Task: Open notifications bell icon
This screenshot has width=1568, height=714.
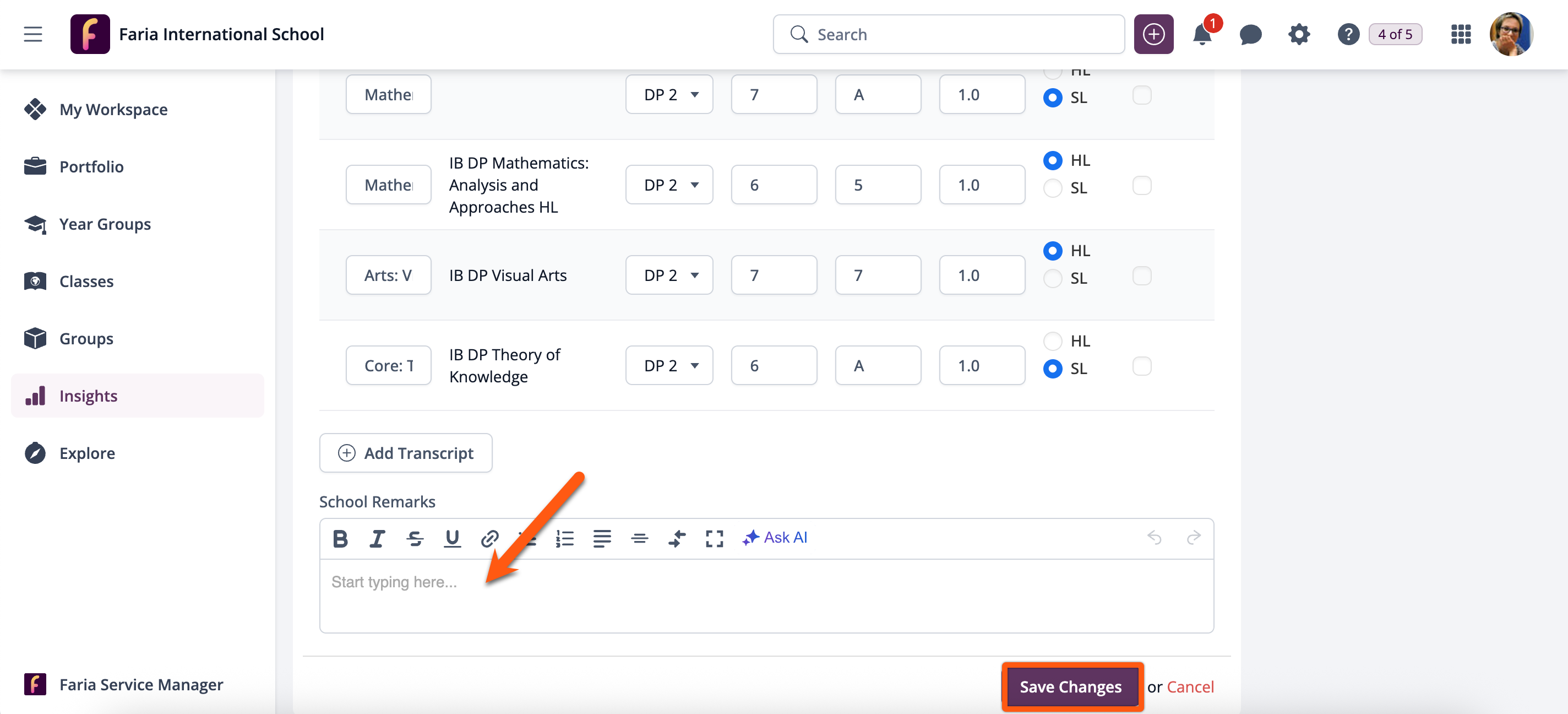Action: (x=1202, y=35)
